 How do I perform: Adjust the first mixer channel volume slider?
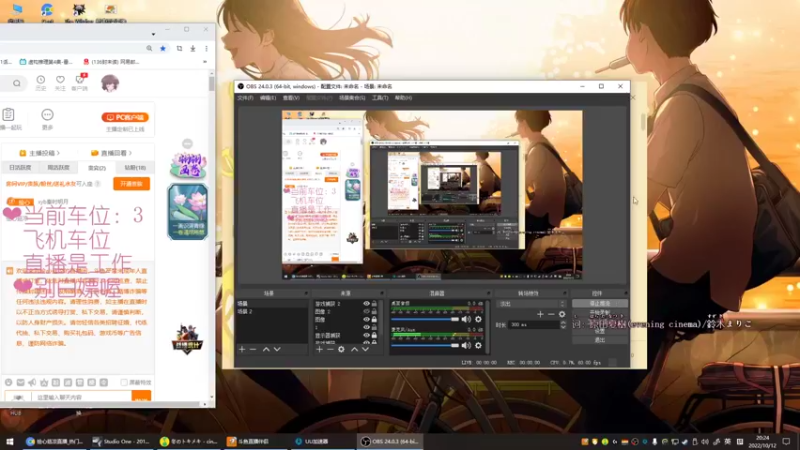tap(425, 319)
